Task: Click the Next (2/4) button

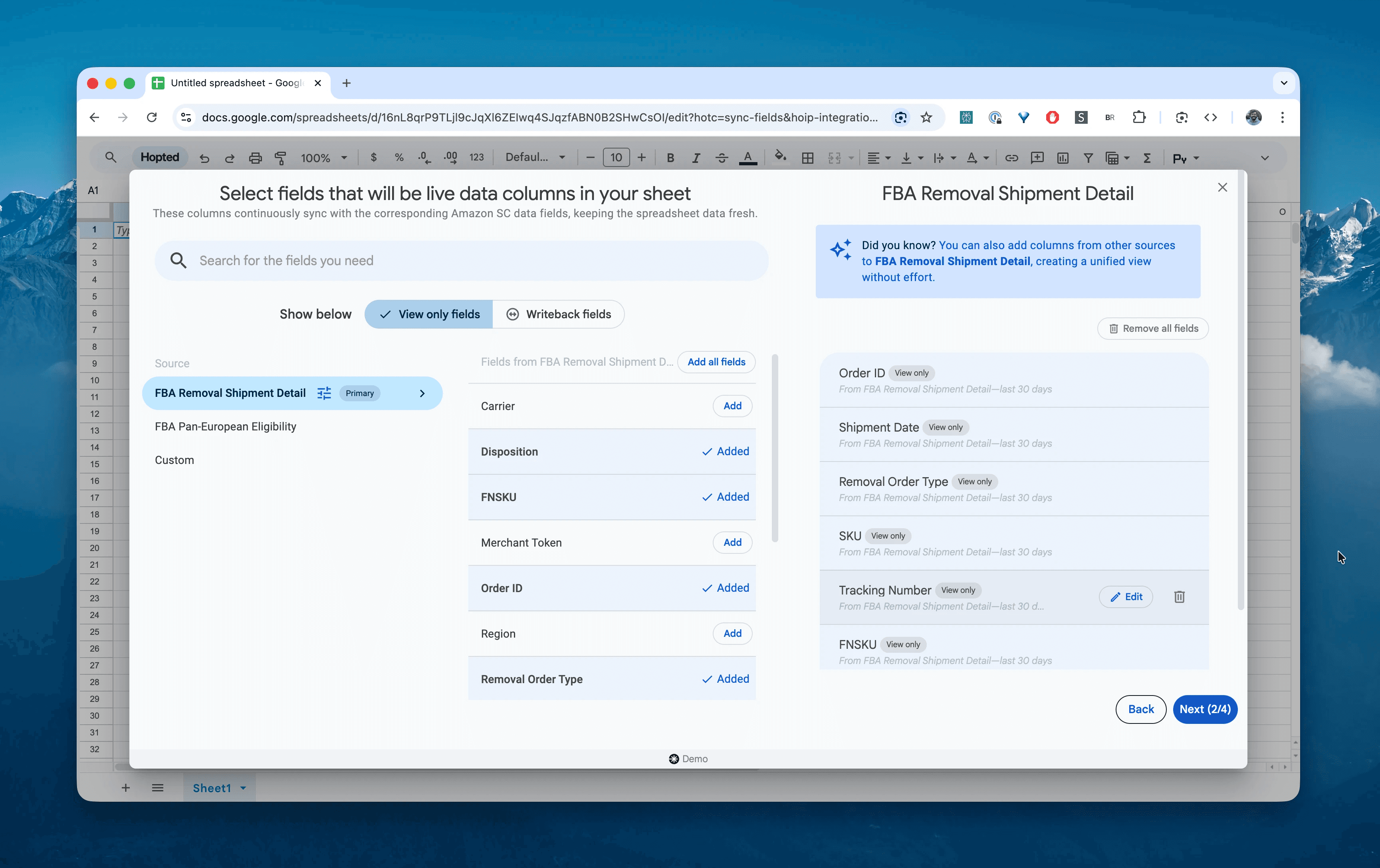Action: point(1205,709)
